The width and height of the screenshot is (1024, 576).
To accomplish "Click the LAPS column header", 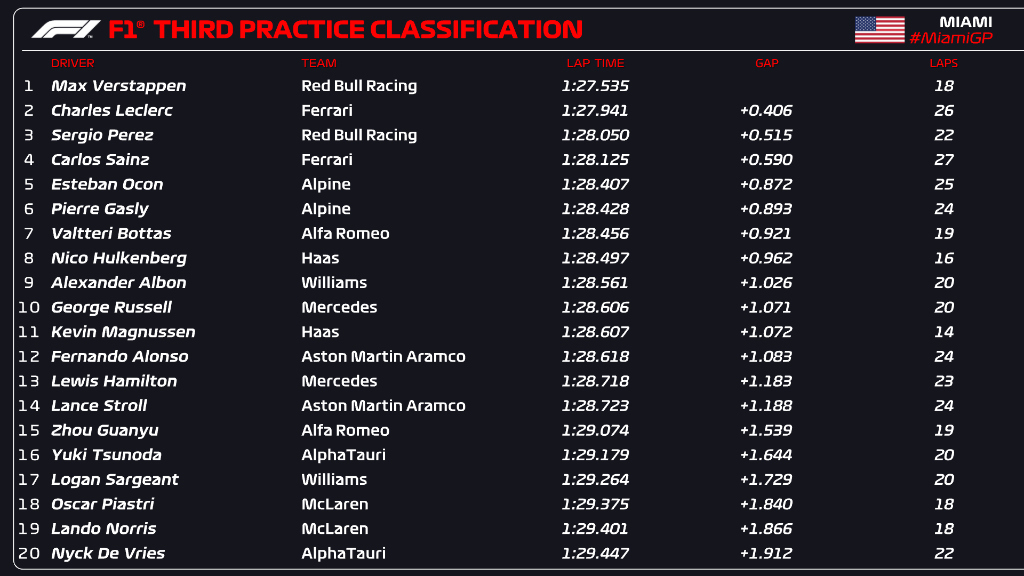I will pos(943,63).
